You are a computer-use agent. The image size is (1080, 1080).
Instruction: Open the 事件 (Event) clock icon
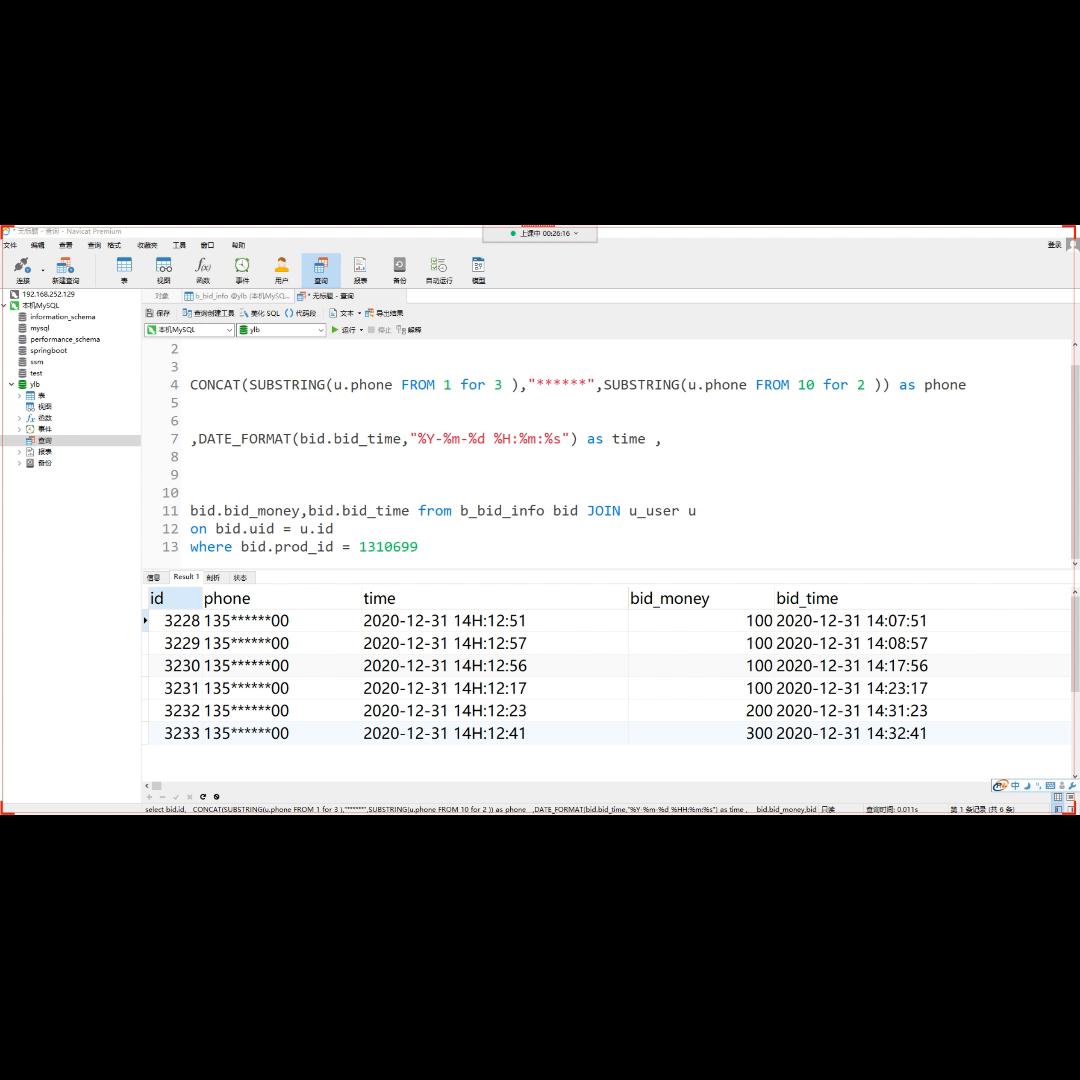242,268
